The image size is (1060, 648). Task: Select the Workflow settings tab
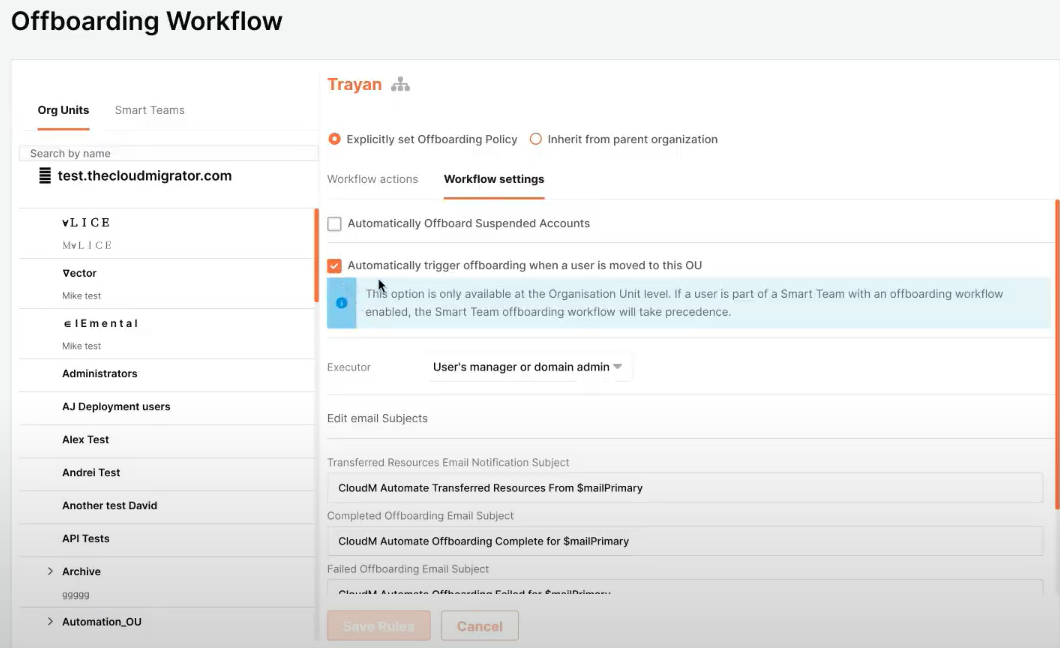point(494,179)
